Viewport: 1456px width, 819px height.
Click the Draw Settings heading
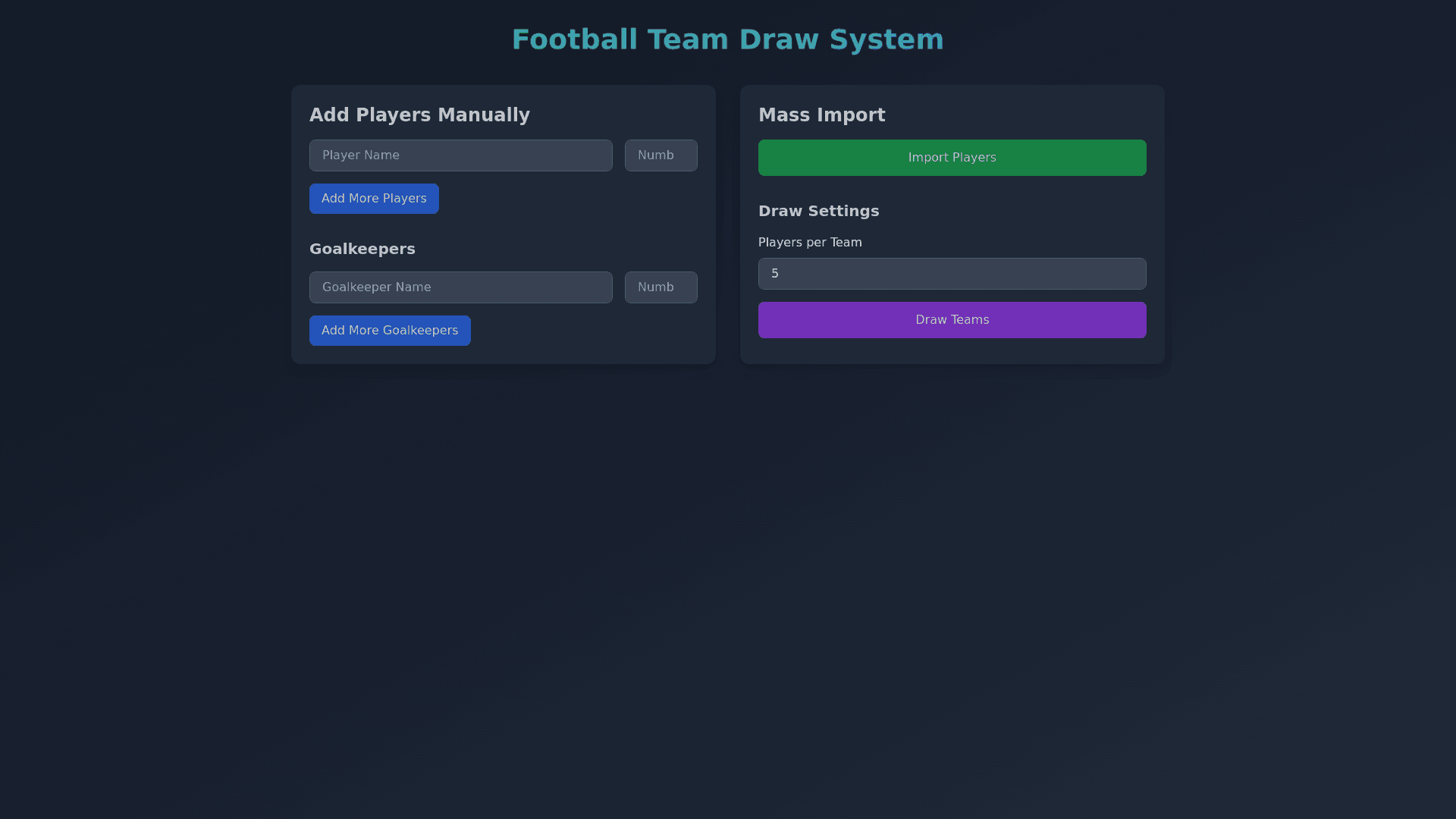(818, 212)
